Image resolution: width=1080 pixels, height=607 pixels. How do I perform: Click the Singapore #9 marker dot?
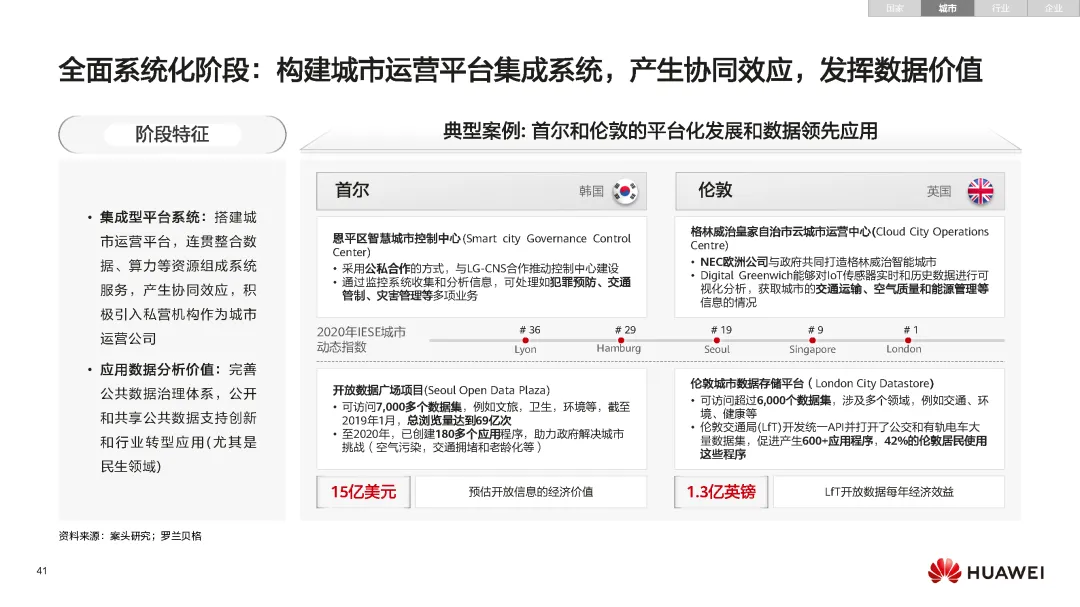click(x=812, y=340)
